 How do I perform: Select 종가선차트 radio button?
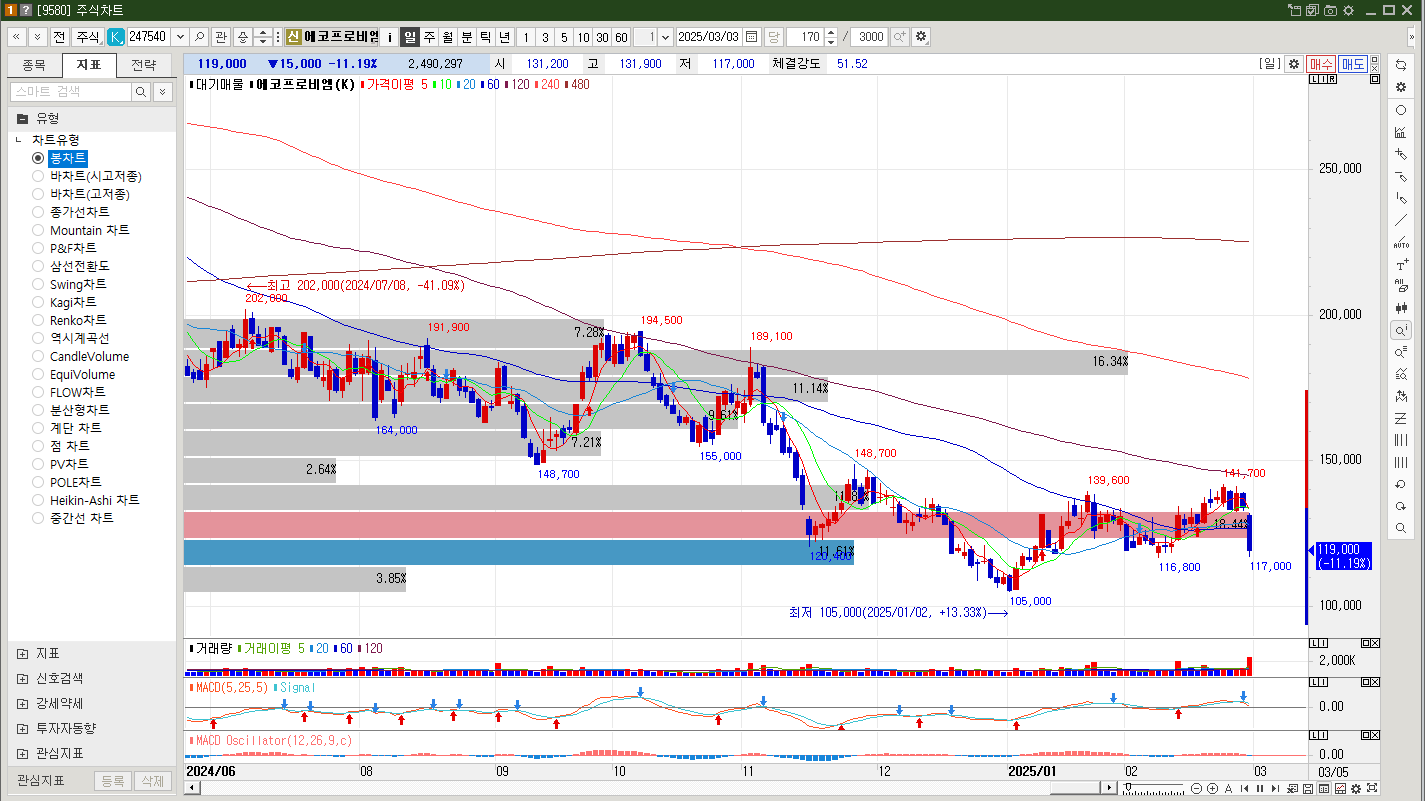(x=38, y=212)
